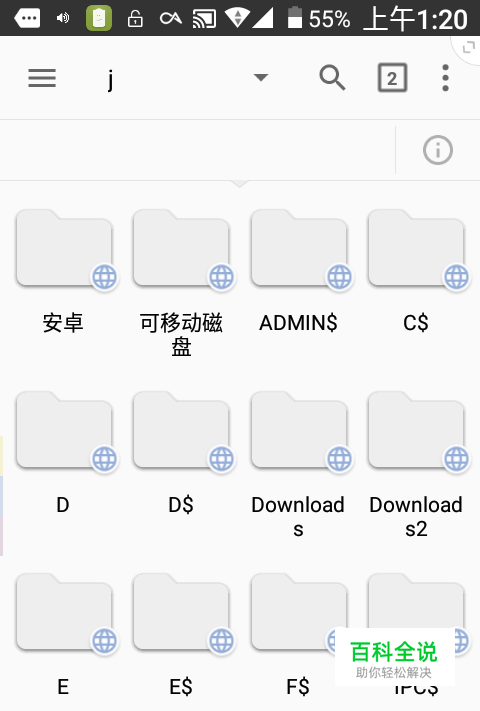Select the 可移动磁盘 label text
Screen dimensions: 480x711
tap(181, 335)
